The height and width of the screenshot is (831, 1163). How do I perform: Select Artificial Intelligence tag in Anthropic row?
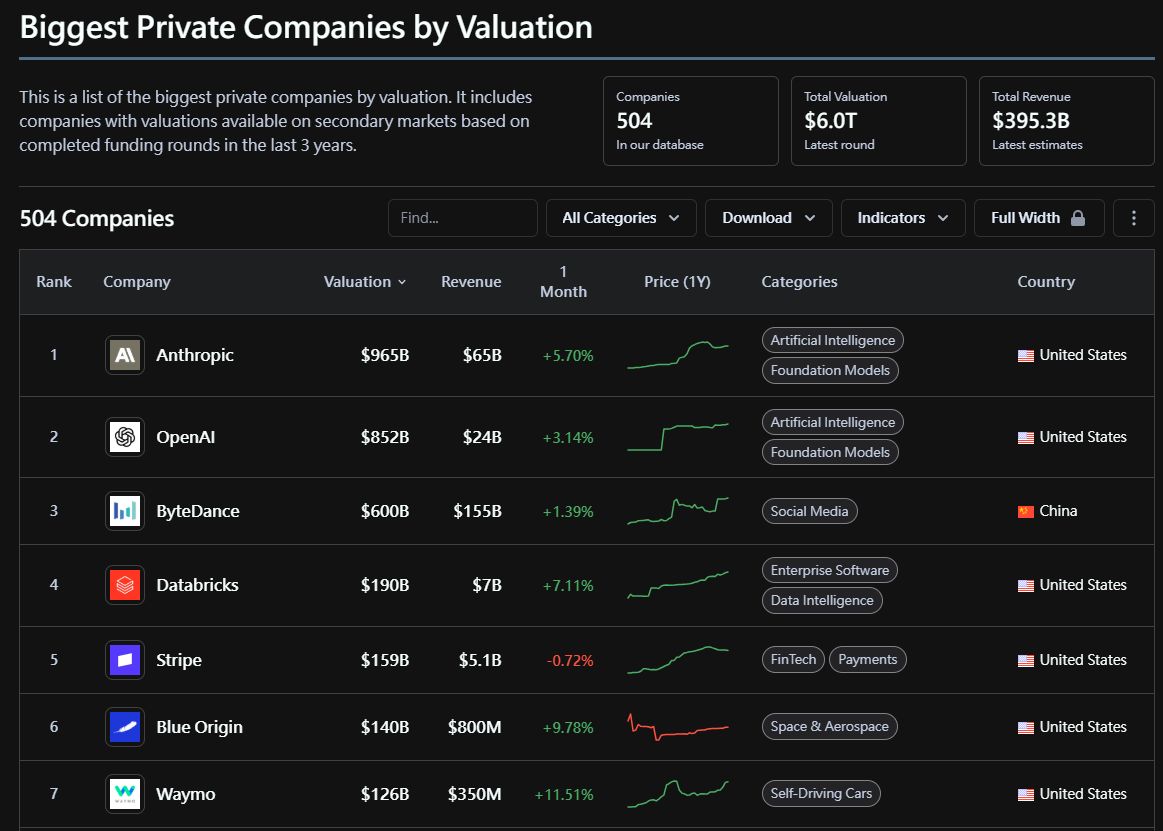point(832,341)
